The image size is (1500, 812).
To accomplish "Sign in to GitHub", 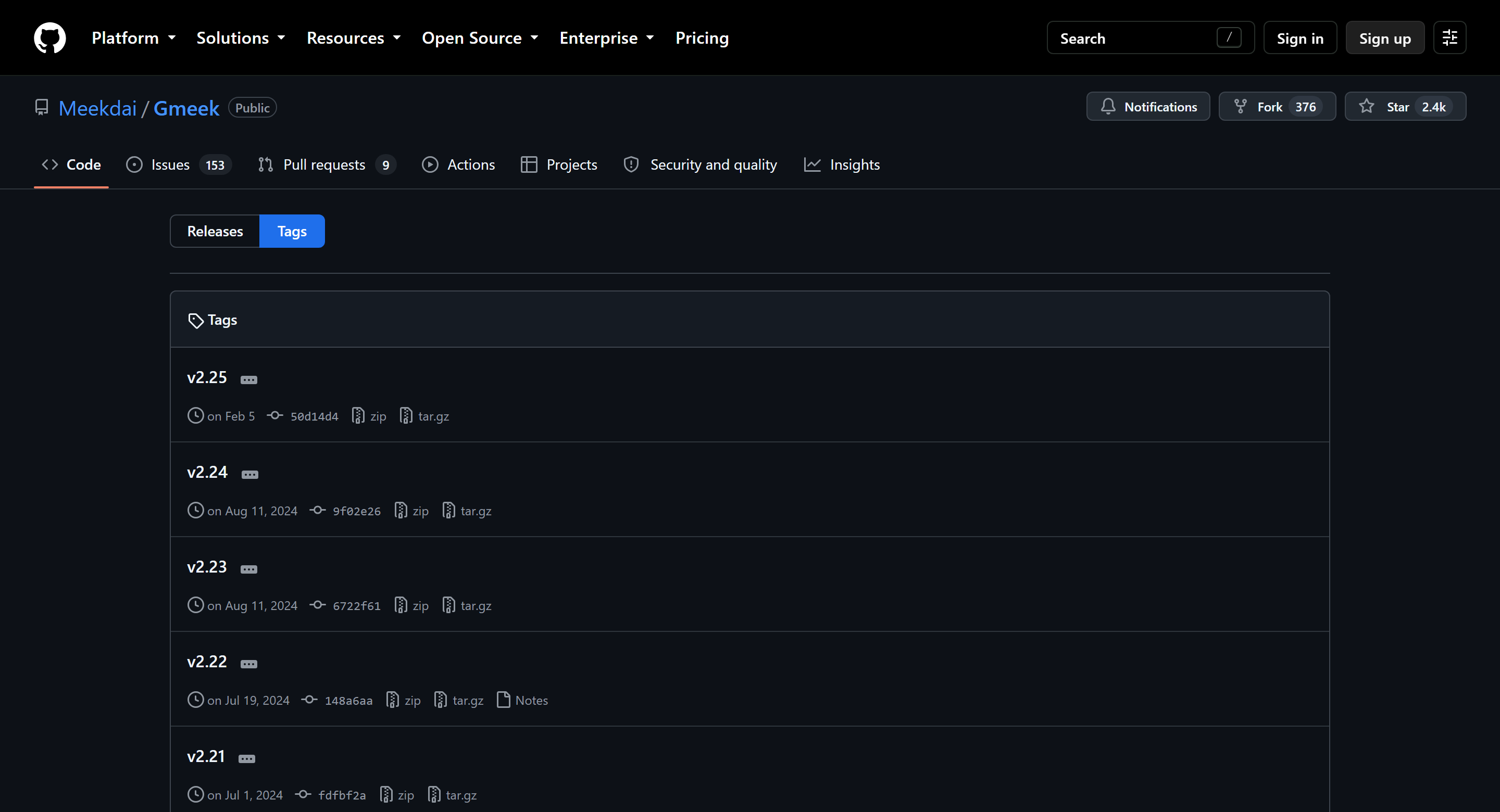I will 1299,38.
